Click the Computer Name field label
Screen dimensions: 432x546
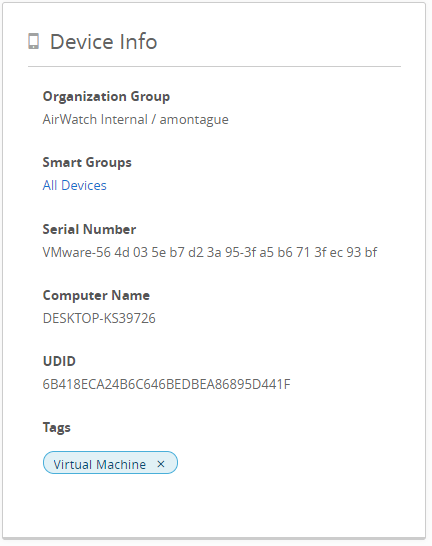click(x=96, y=295)
